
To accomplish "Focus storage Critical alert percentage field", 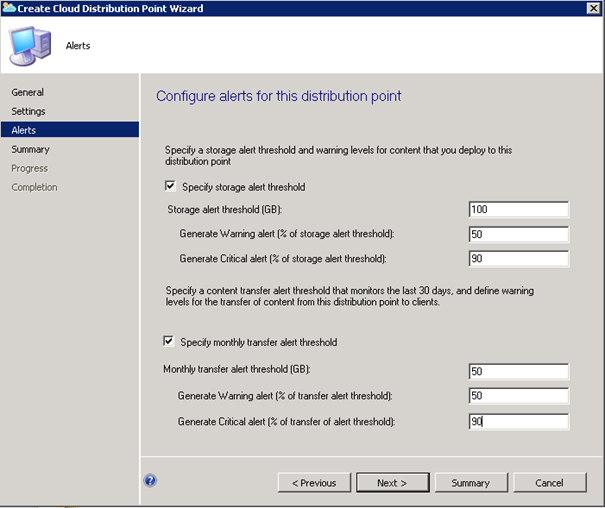I will (518, 259).
